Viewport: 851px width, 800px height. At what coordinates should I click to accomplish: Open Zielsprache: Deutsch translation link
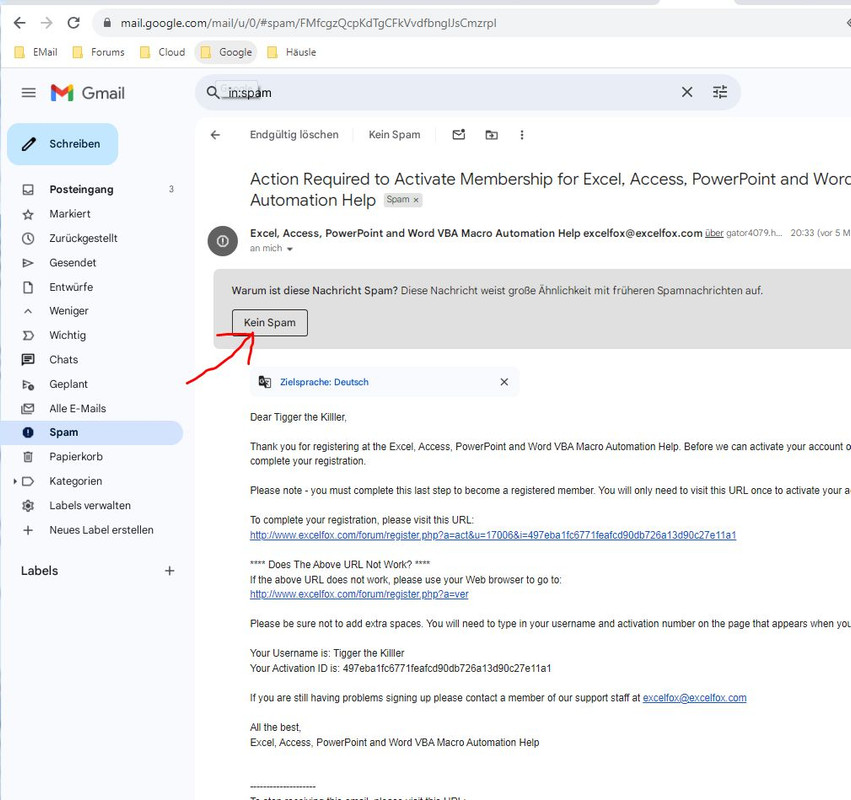[x=324, y=382]
